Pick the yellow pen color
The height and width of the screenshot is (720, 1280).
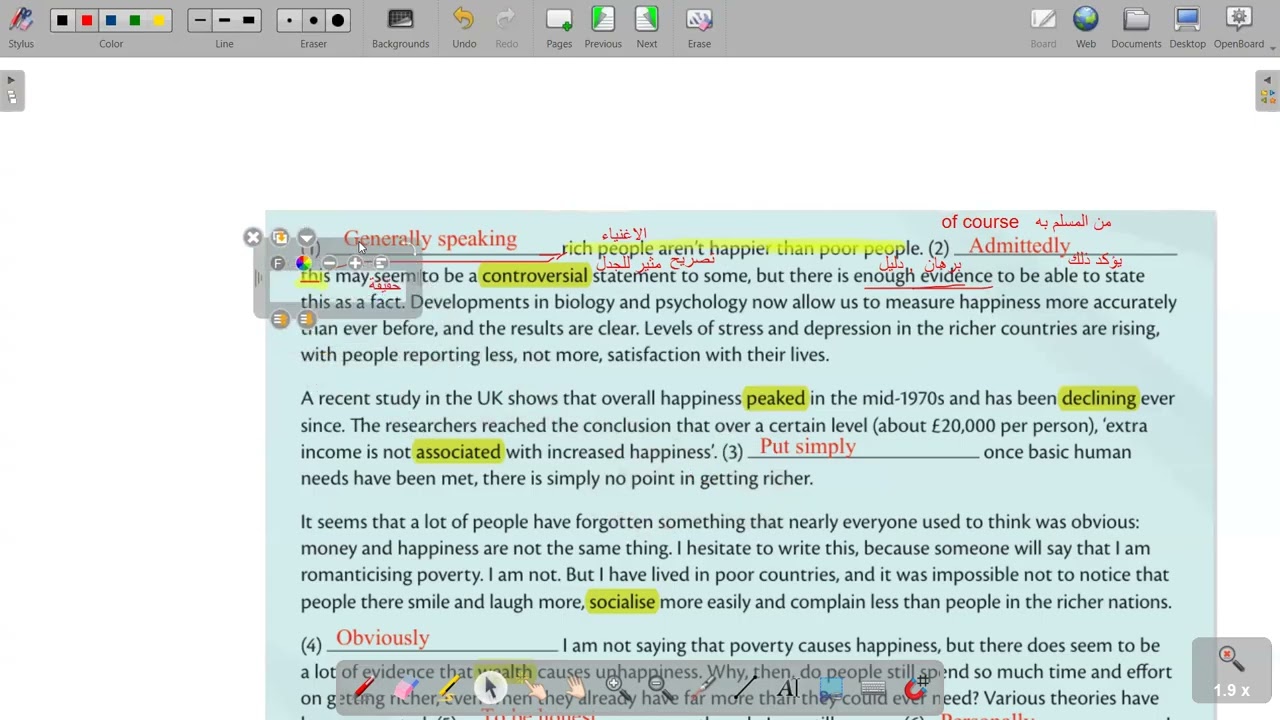(x=159, y=20)
